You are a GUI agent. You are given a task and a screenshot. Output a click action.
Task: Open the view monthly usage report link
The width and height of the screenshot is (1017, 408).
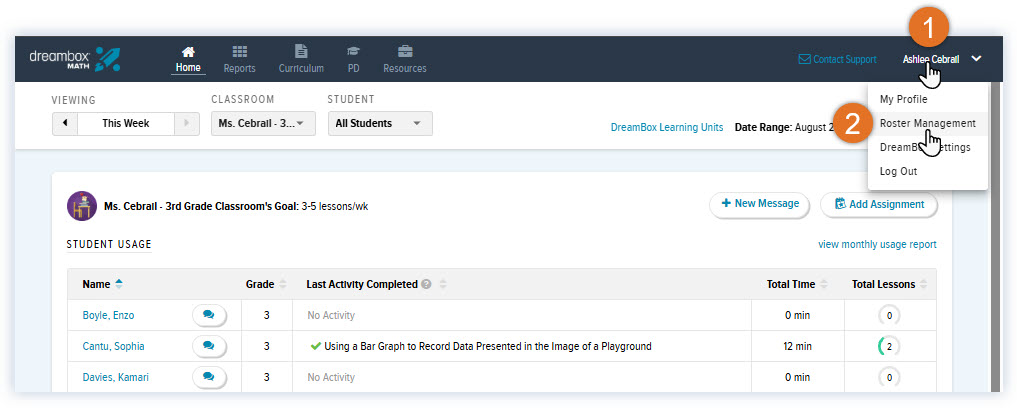click(877, 245)
